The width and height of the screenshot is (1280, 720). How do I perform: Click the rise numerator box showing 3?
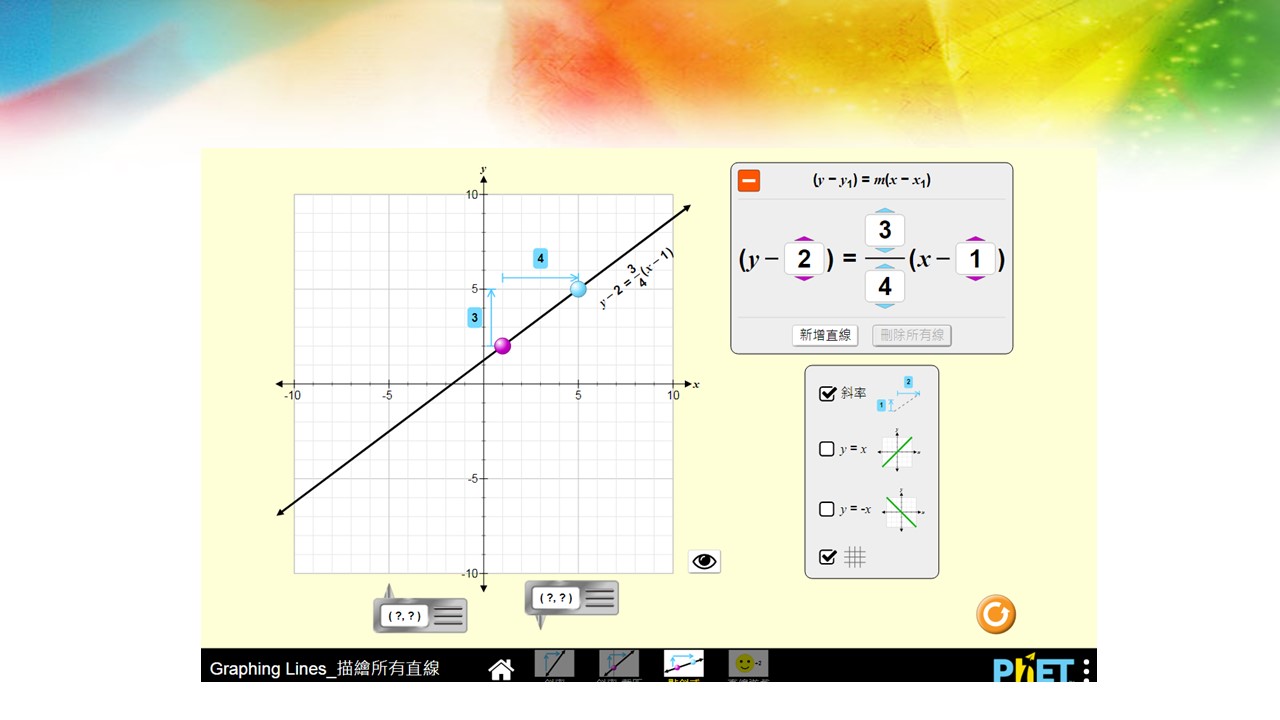coord(884,230)
